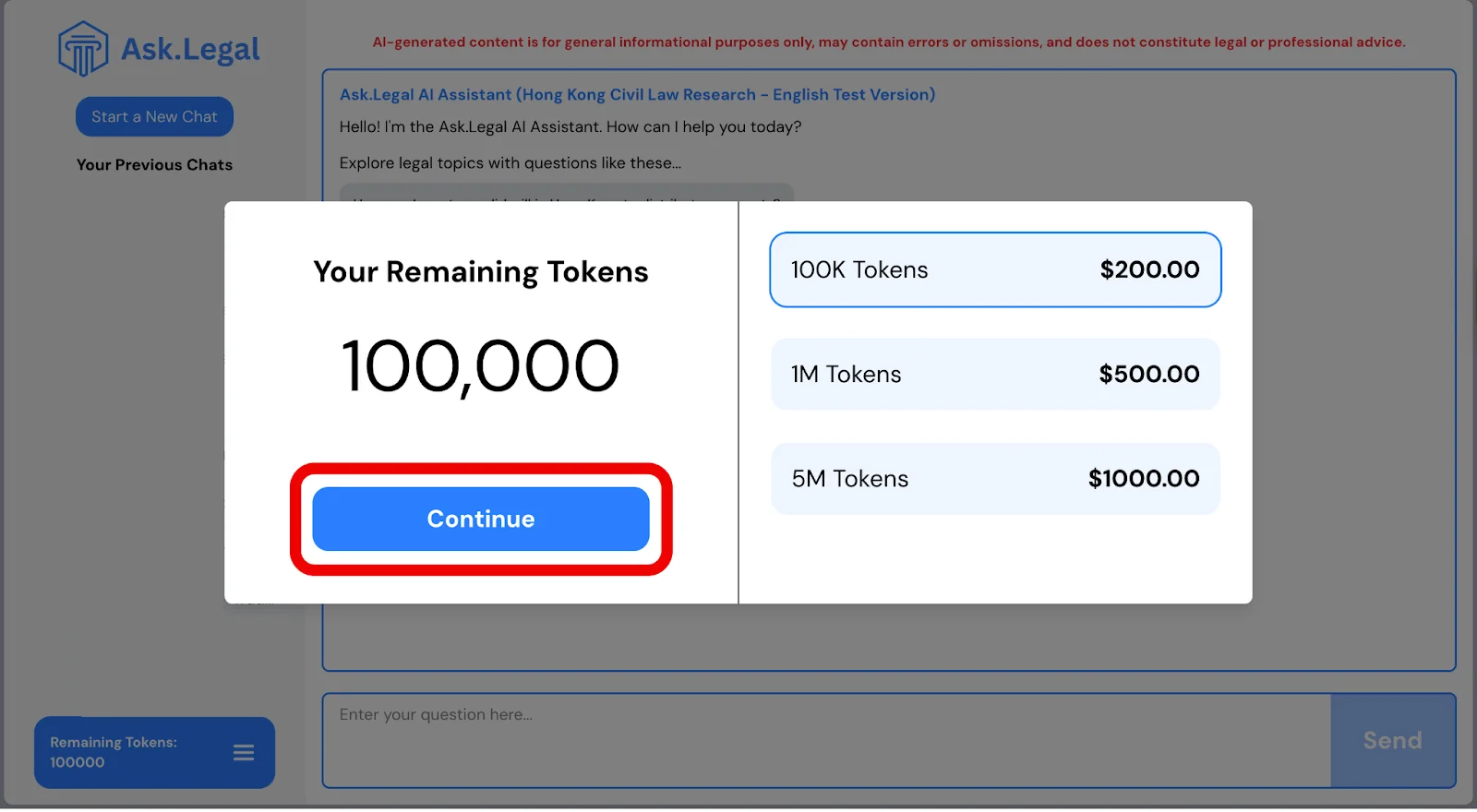Select the 100K Tokens $200.00 plan
Image resolution: width=1477 pixels, height=812 pixels.
click(995, 269)
